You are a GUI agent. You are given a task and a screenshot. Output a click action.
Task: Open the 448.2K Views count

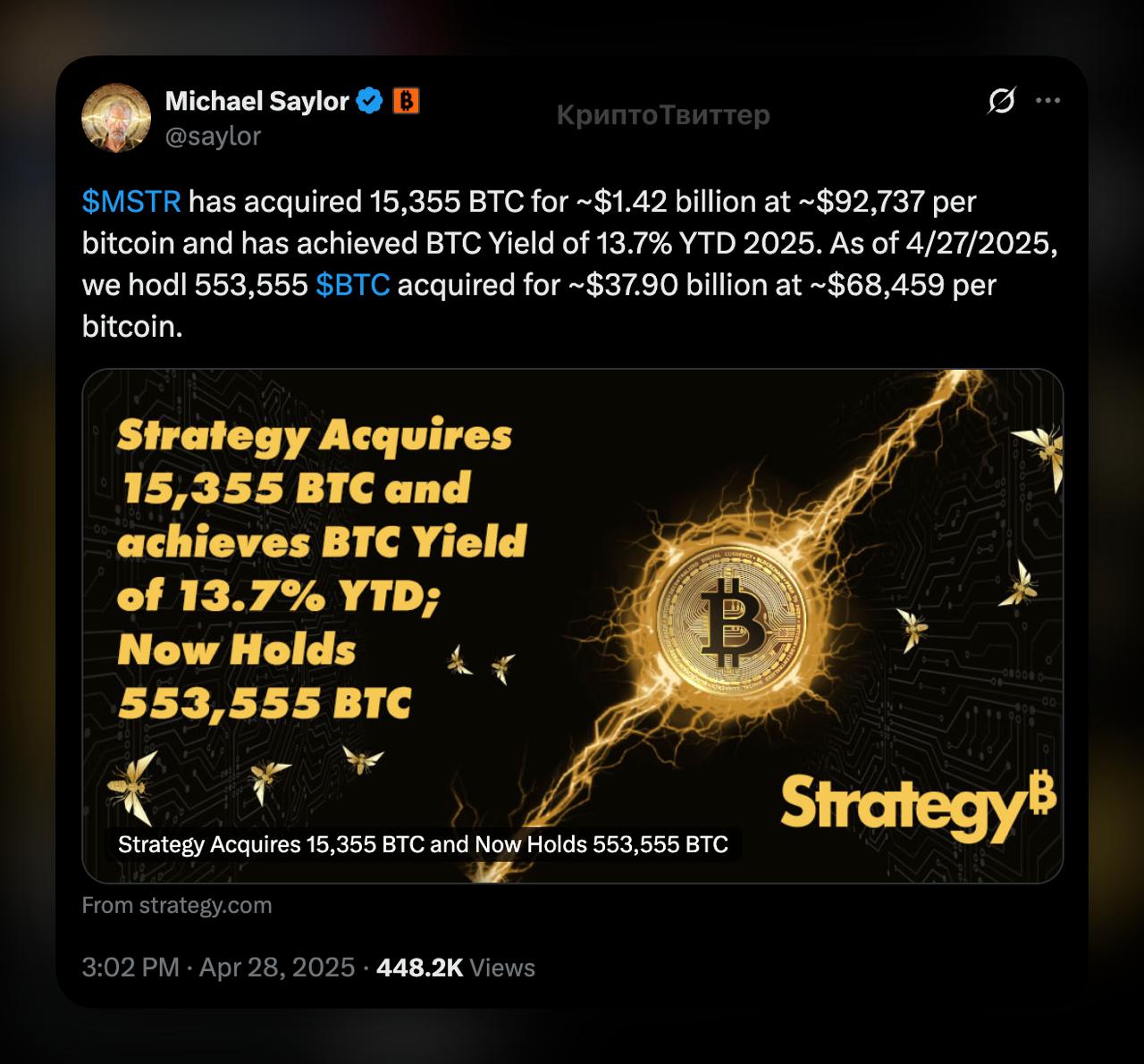pos(456,968)
